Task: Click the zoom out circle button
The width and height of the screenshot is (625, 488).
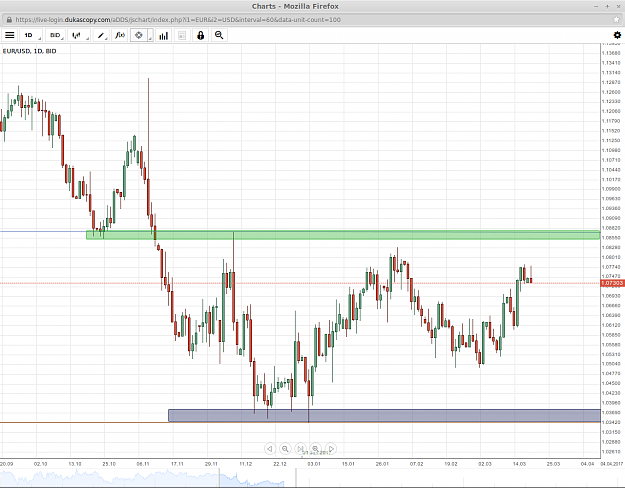Action: pyautogui.click(x=285, y=449)
